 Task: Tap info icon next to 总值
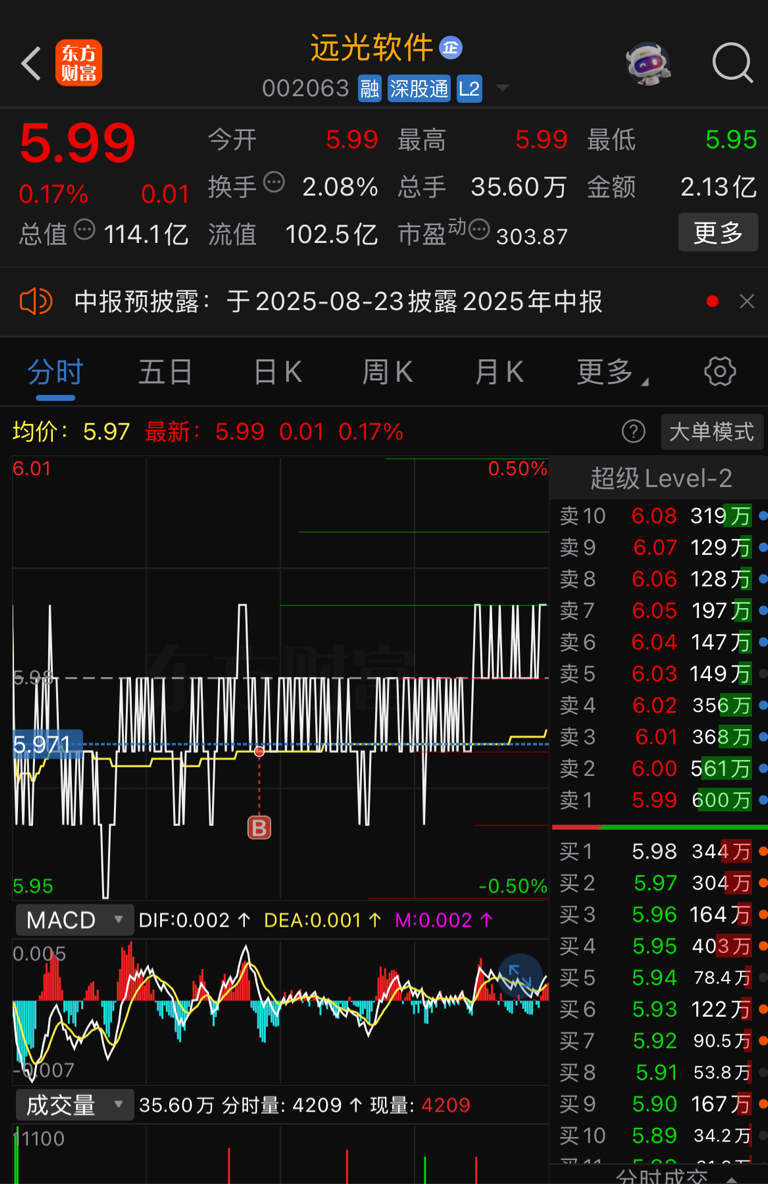click(x=85, y=229)
